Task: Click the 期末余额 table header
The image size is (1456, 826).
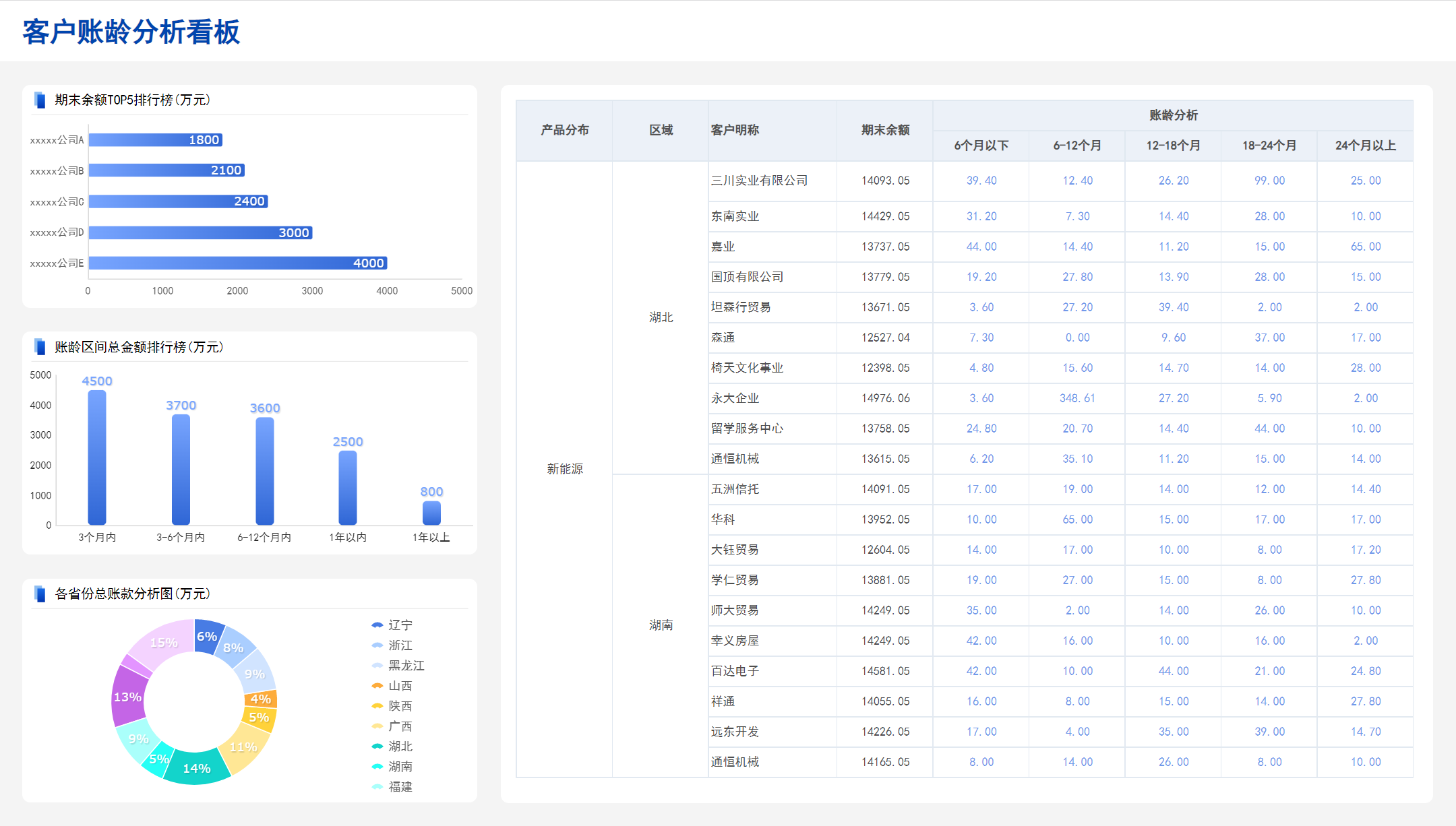Action: (885, 130)
